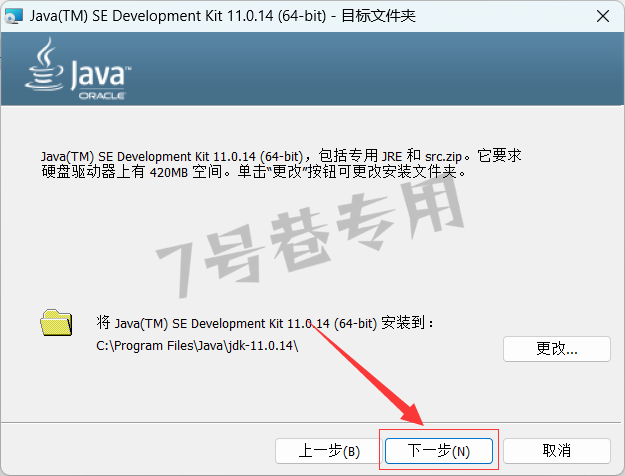Click the 下一步(N) next button
The width and height of the screenshot is (625, 476).
click(439, 451)
